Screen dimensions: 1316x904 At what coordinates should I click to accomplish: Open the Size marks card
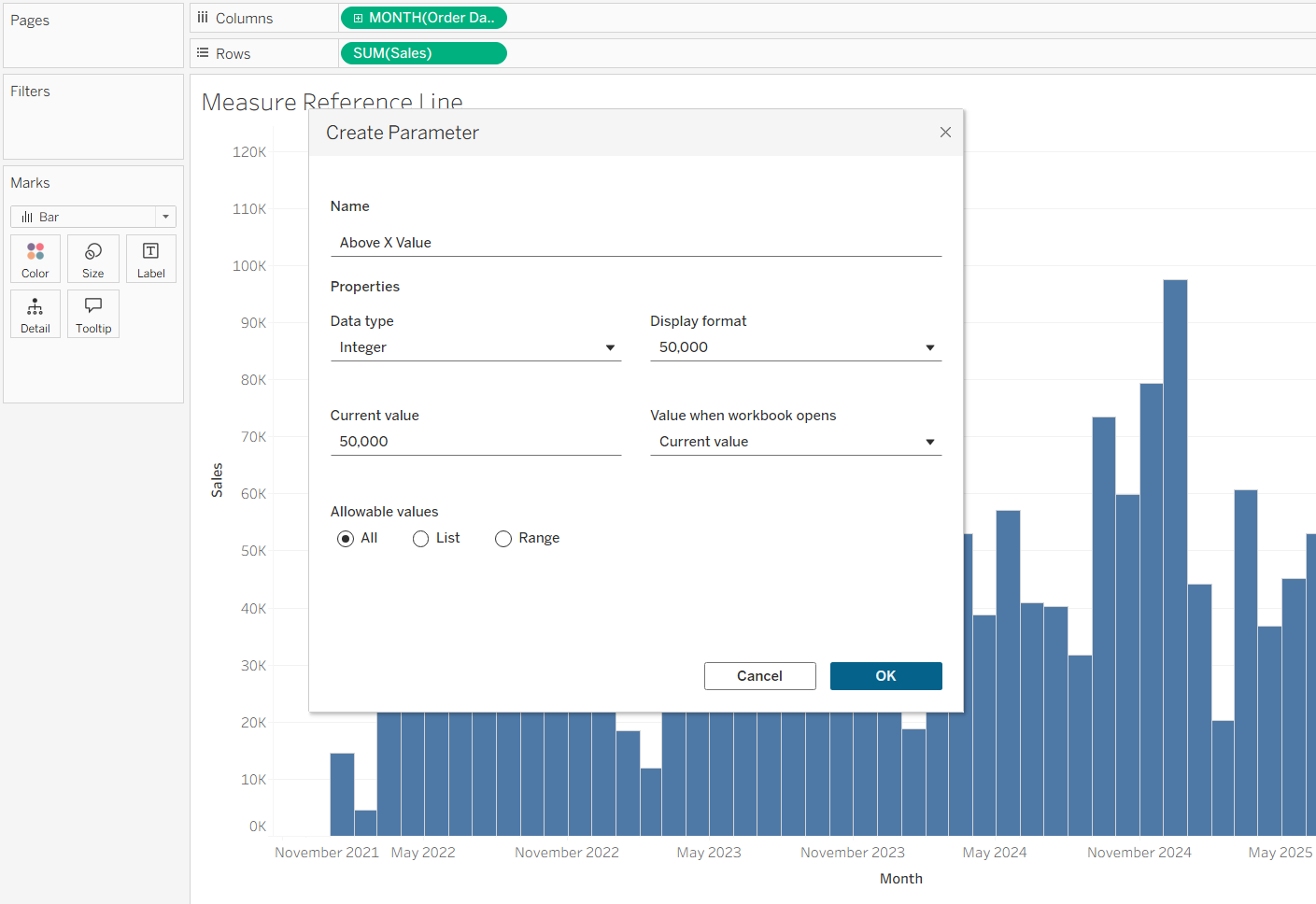point(93,259)
